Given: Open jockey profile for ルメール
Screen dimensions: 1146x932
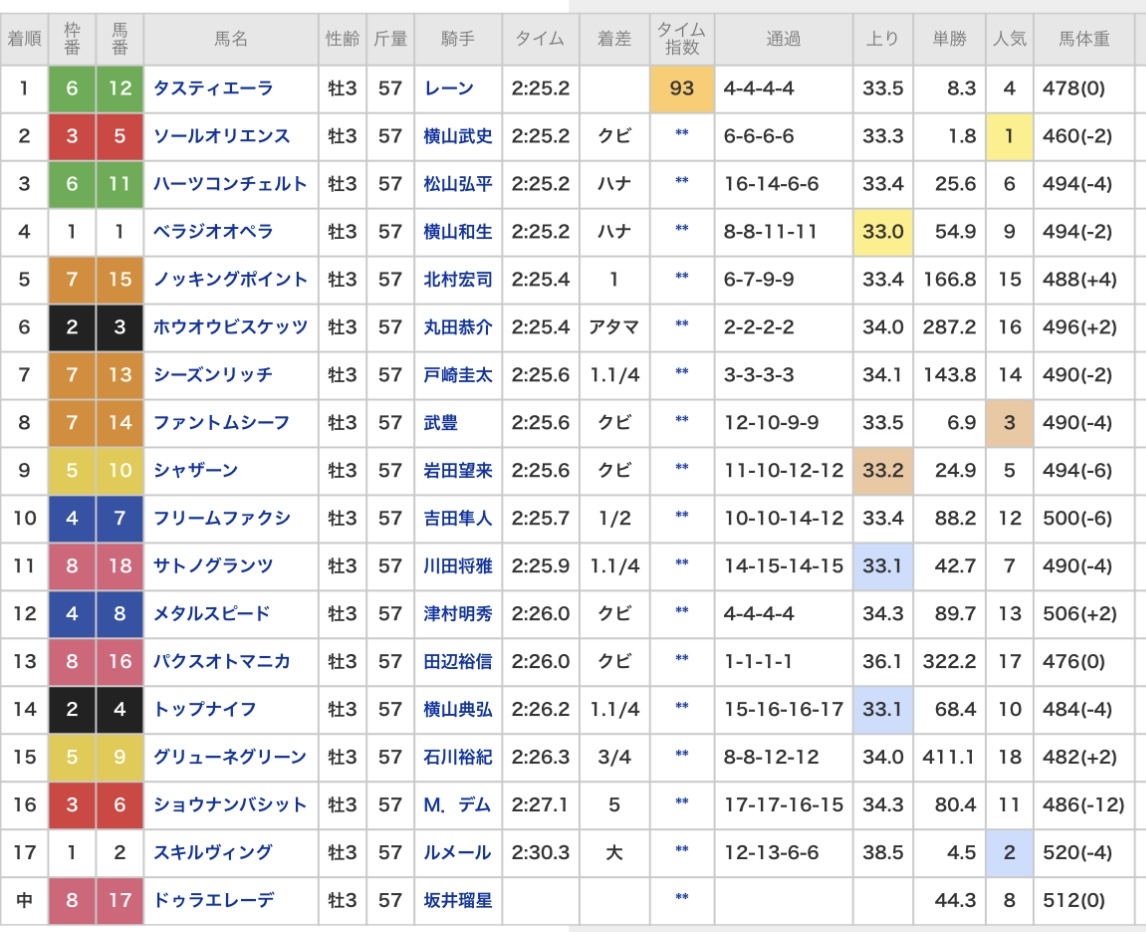Looking at the screenshot, I should pyautogui.click(x=457, y=852).
